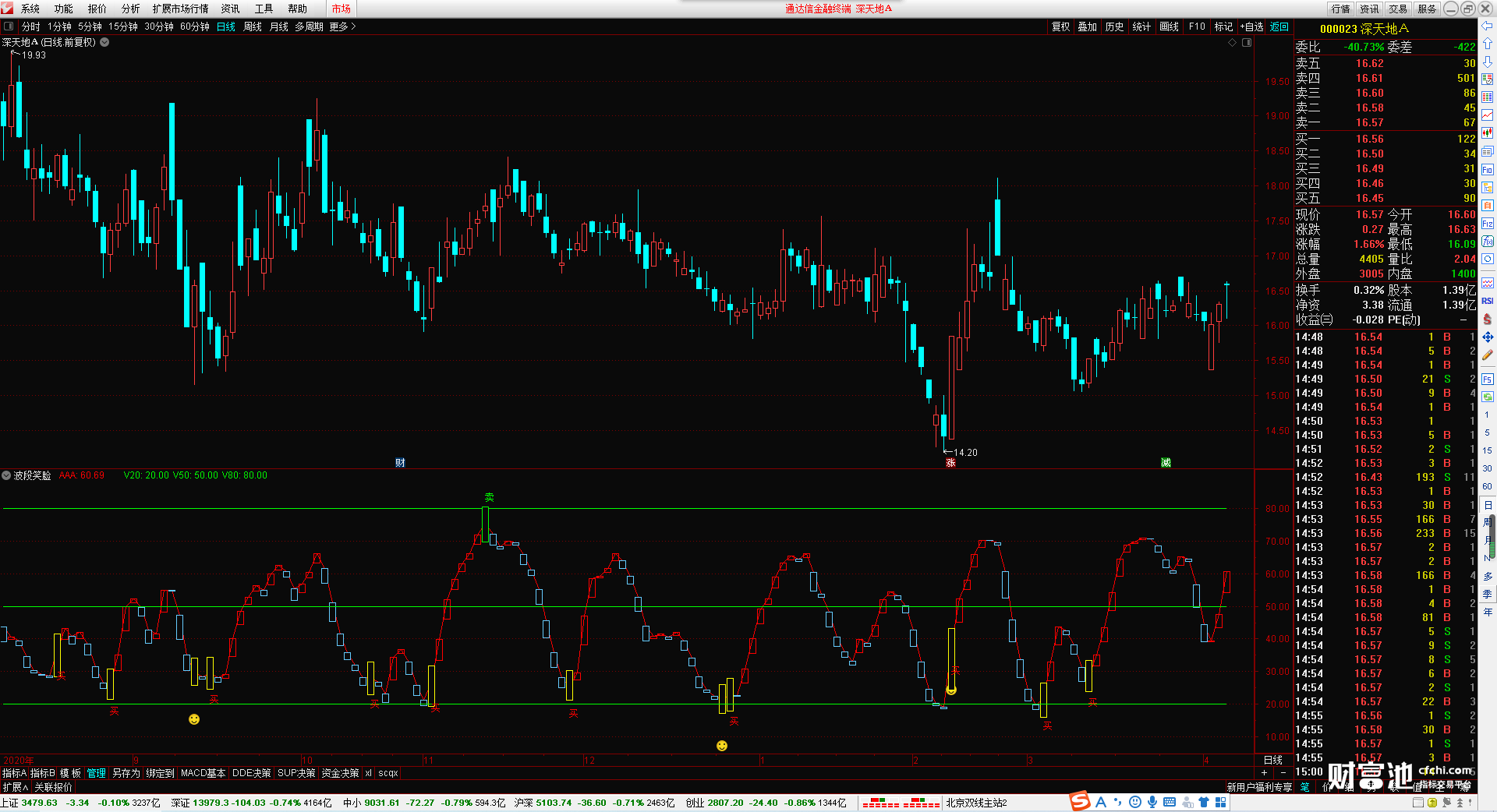Click the 返回 button

pyautogui.click(x=1279, y=26)
